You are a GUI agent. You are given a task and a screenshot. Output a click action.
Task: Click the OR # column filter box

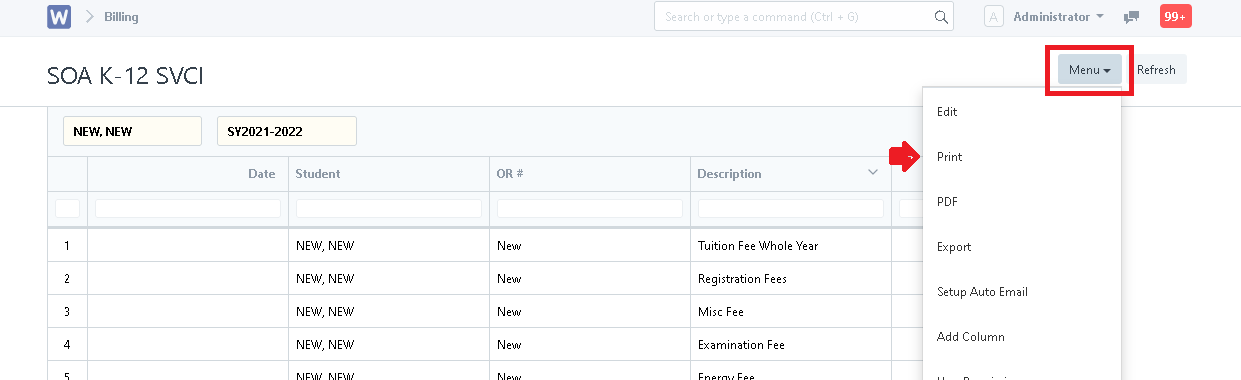590,208
